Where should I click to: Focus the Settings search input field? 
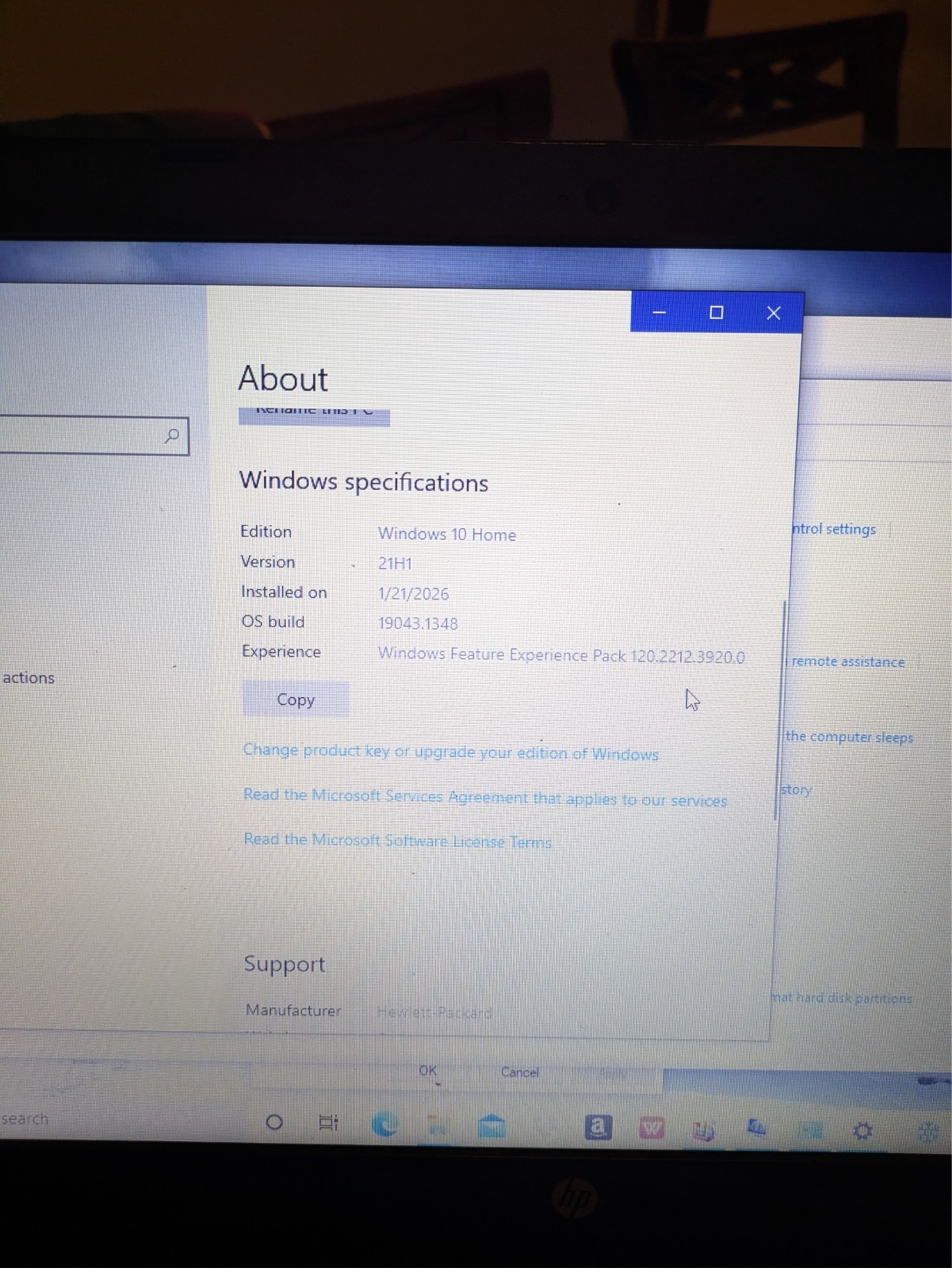[x=94, y=435]
